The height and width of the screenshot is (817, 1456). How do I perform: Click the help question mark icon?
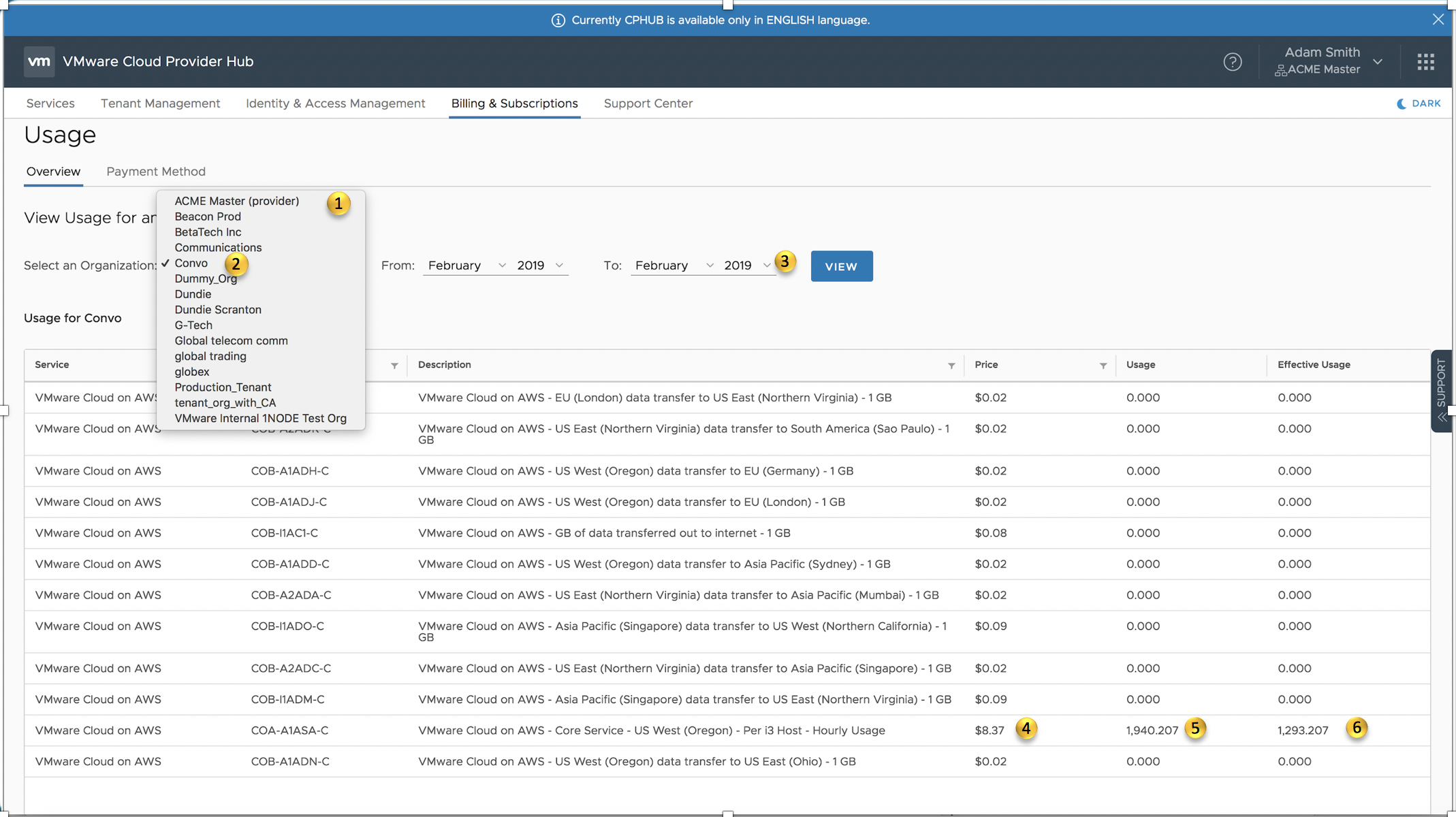1232,62
